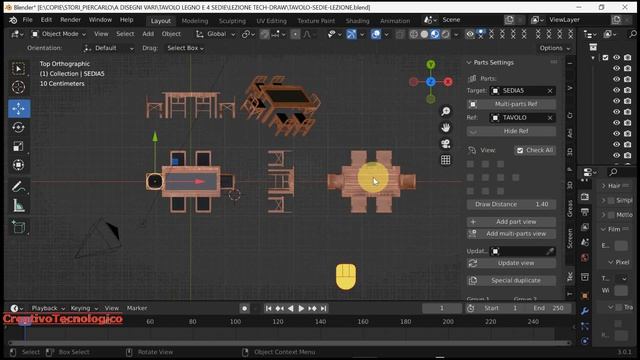The image size is (640, 360).
Task: Activate the Cursor tool
Action: click(18, 87)
